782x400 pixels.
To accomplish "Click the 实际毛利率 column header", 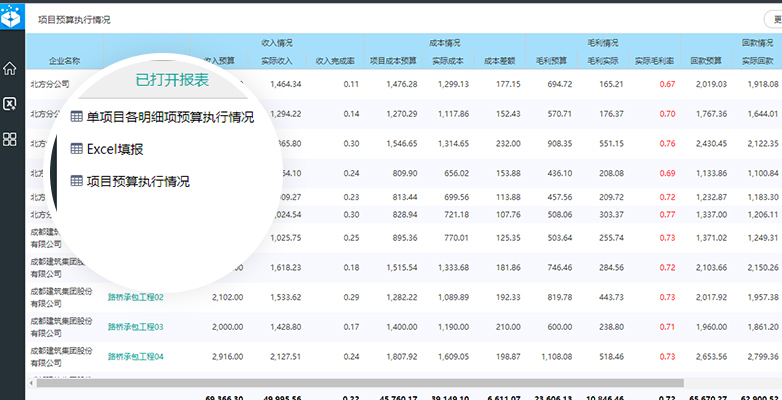I will (654, 61).
